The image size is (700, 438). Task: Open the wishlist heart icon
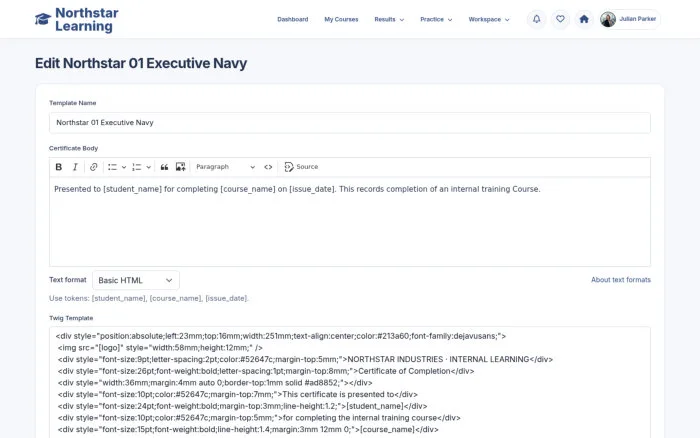click(x=560, y=19)
